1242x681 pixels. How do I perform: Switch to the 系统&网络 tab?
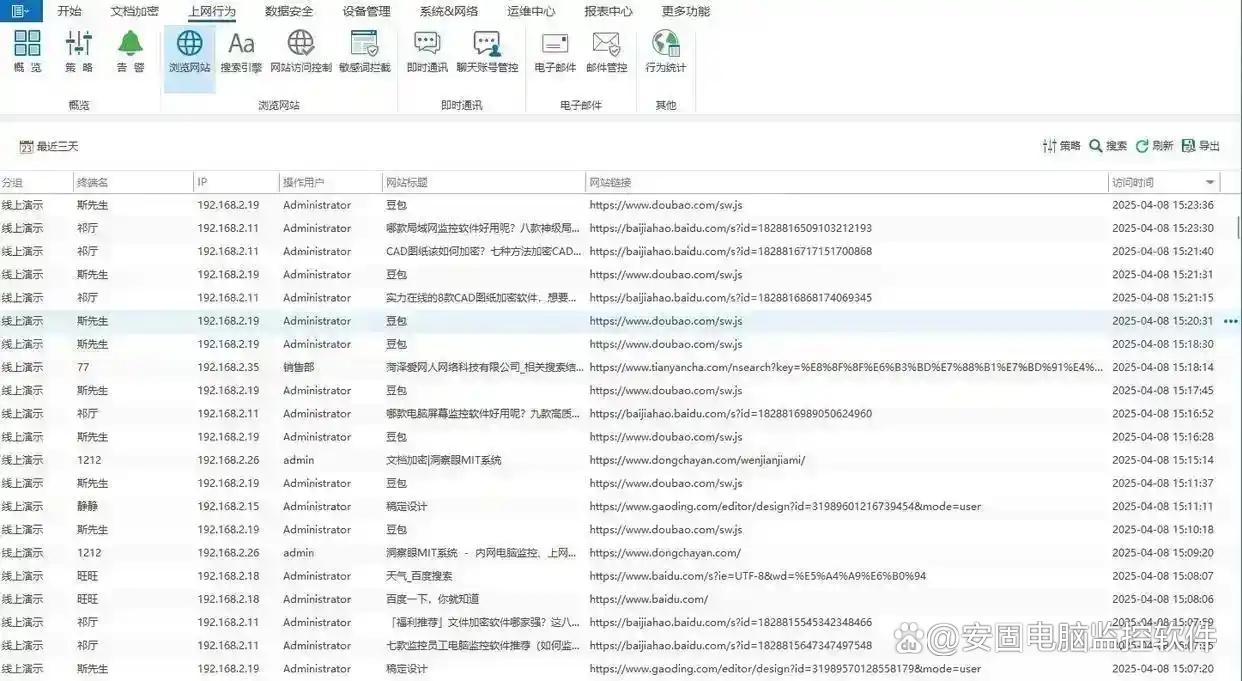click(449, 12)
